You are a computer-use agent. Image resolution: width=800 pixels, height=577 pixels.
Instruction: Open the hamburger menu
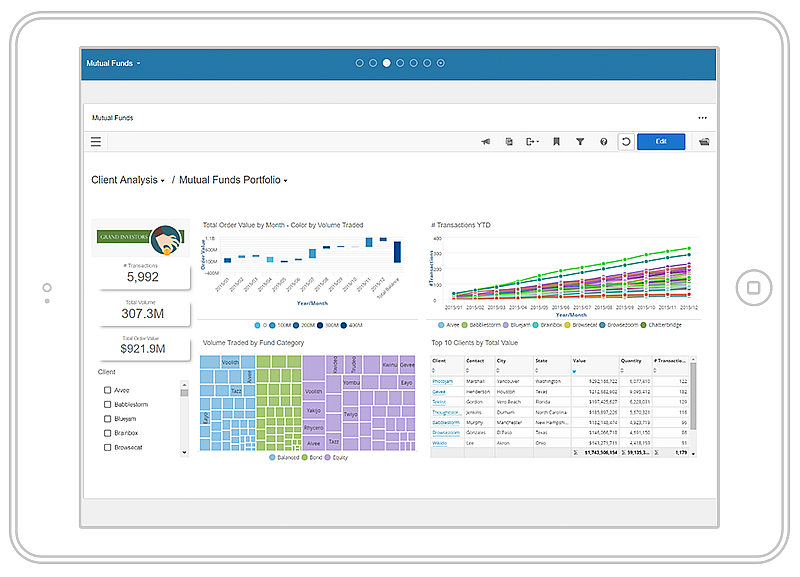click(95, 141)
